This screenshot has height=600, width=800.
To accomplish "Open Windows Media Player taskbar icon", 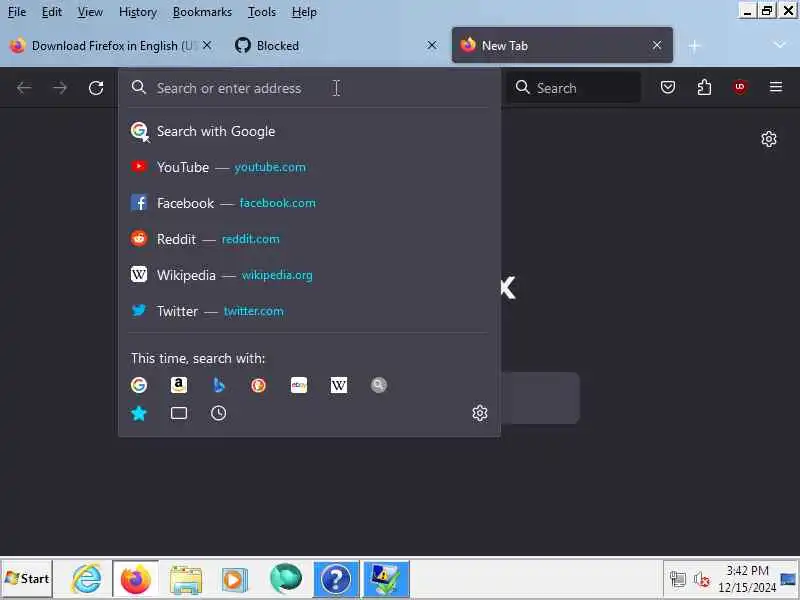I will 235,580.
